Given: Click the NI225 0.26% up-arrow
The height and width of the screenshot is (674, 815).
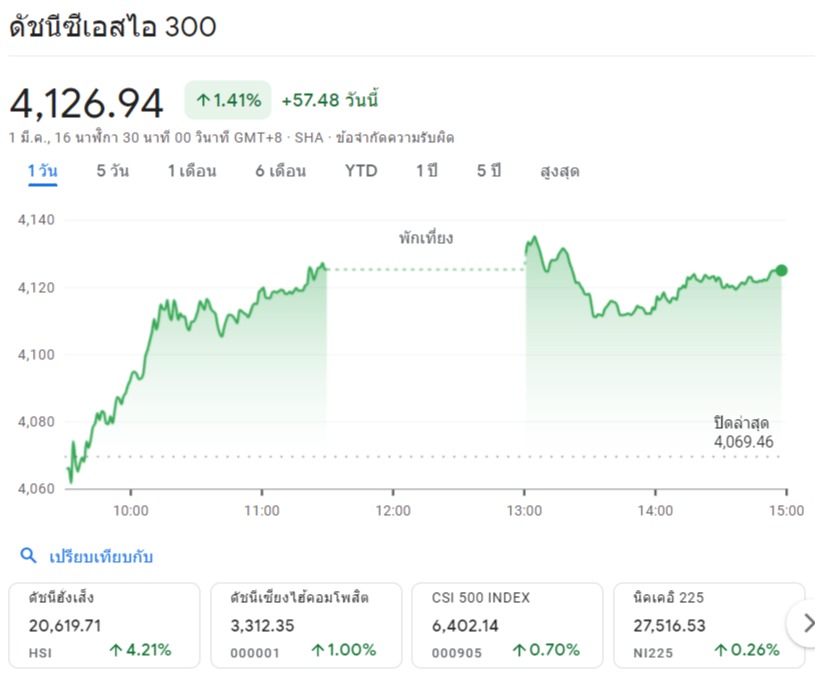Looking at the screenshot, I should pos(720,650).
